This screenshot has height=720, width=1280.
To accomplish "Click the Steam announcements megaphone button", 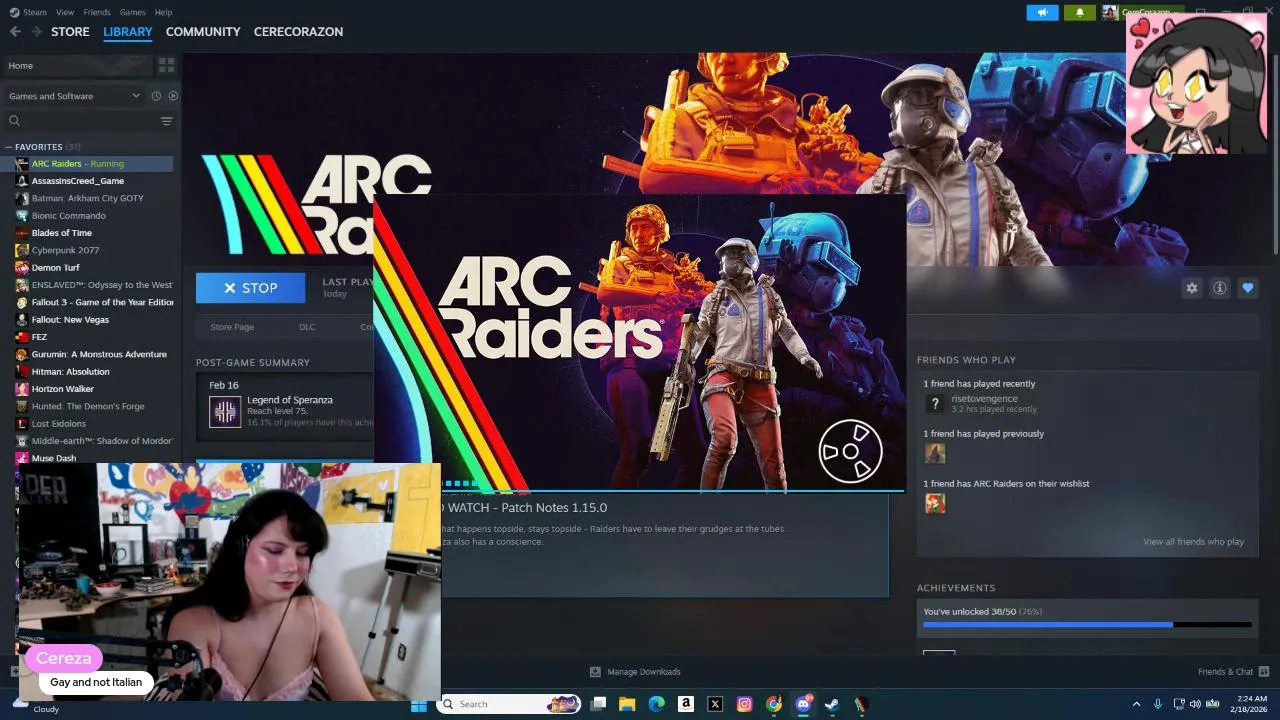I will tap(1042, 13).
